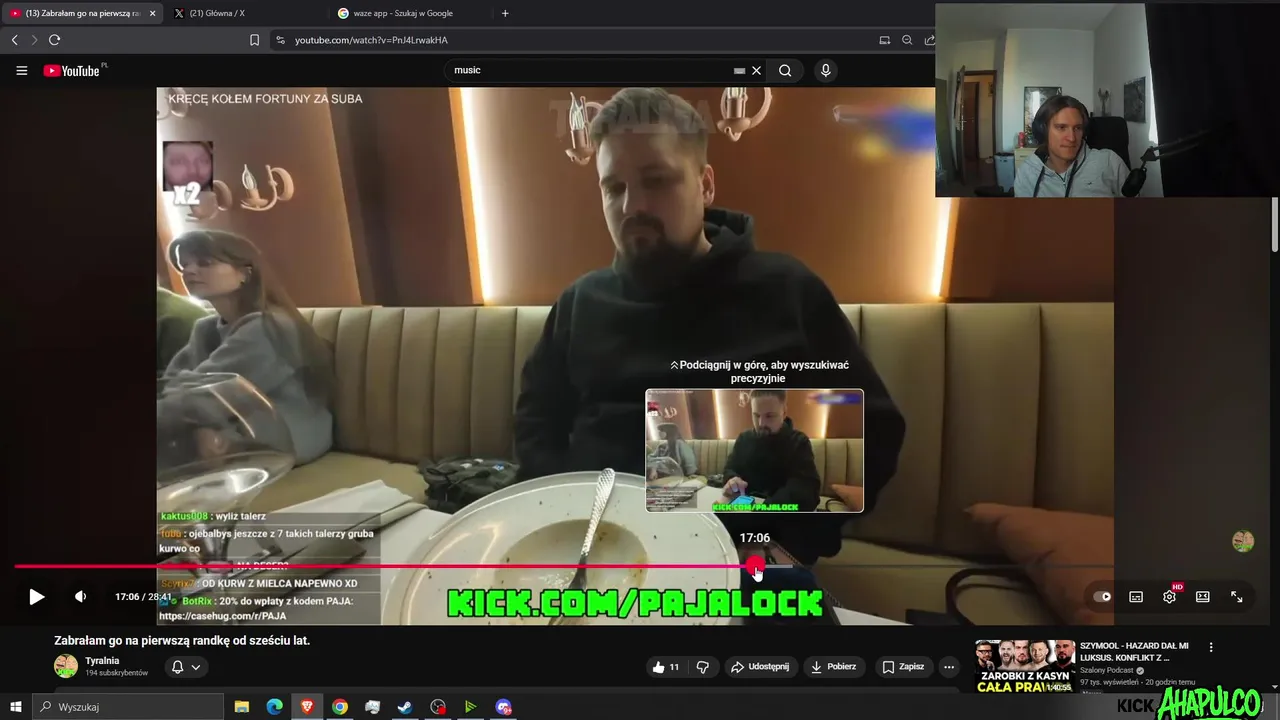The height and width of the screenshot is (720, 1280).
Task: Click the page vertical scrollbar
Action: pos(1274,225)
